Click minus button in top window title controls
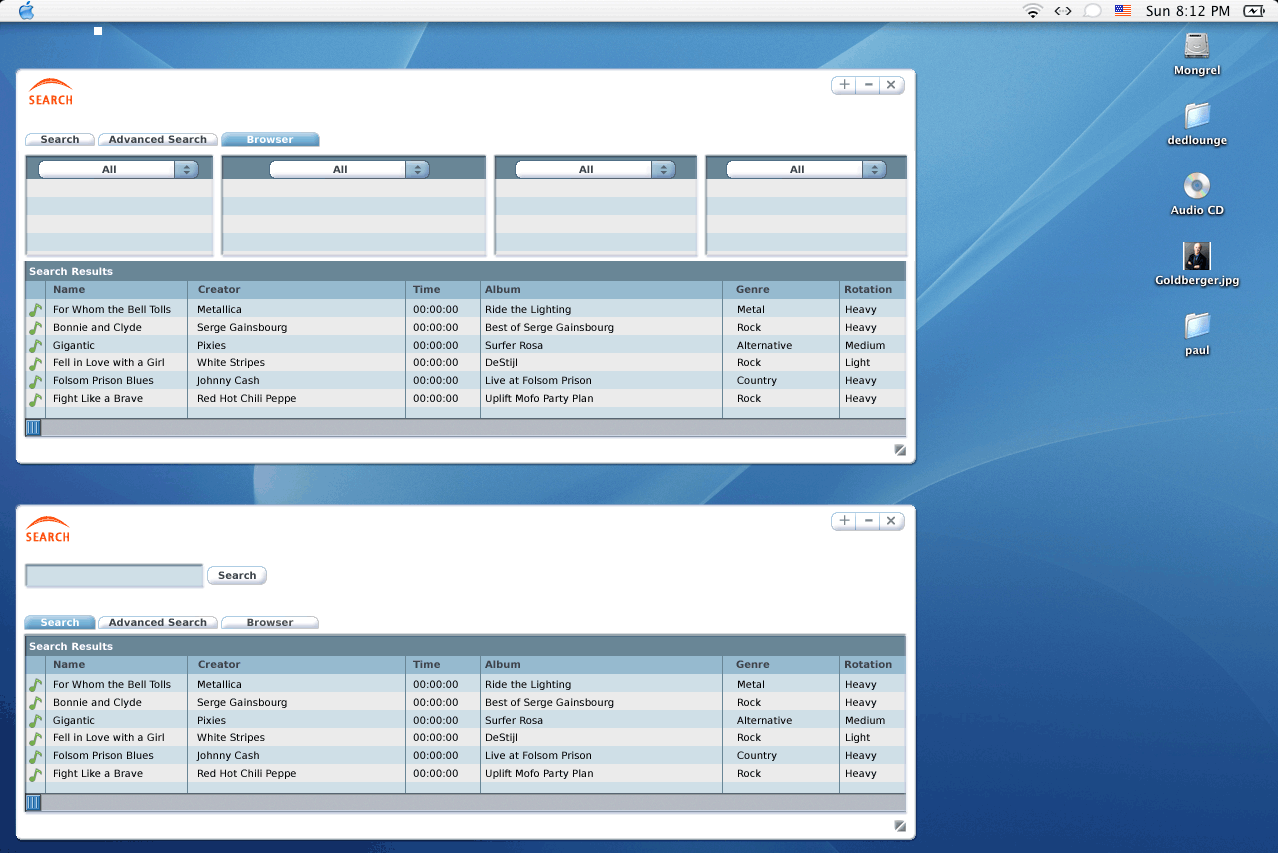 pos(869,85)
